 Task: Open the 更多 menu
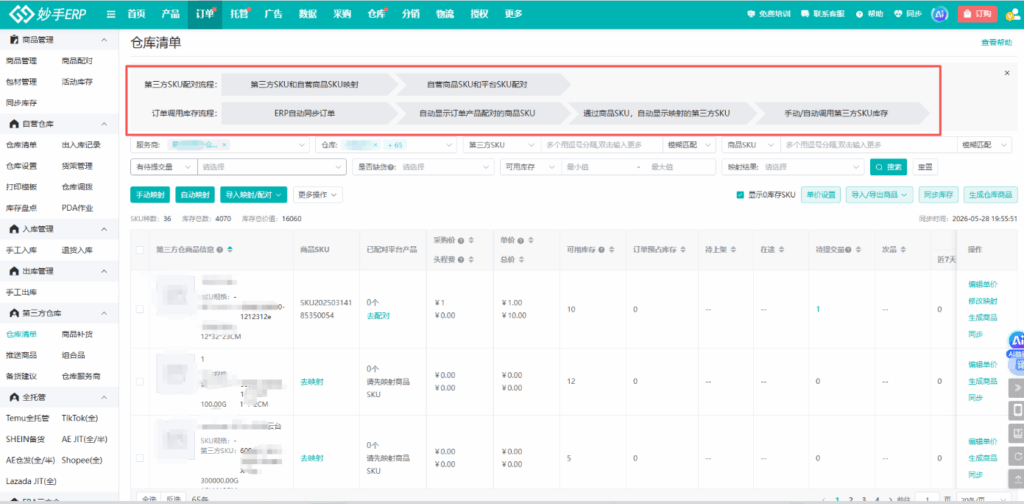coord(514,14)
